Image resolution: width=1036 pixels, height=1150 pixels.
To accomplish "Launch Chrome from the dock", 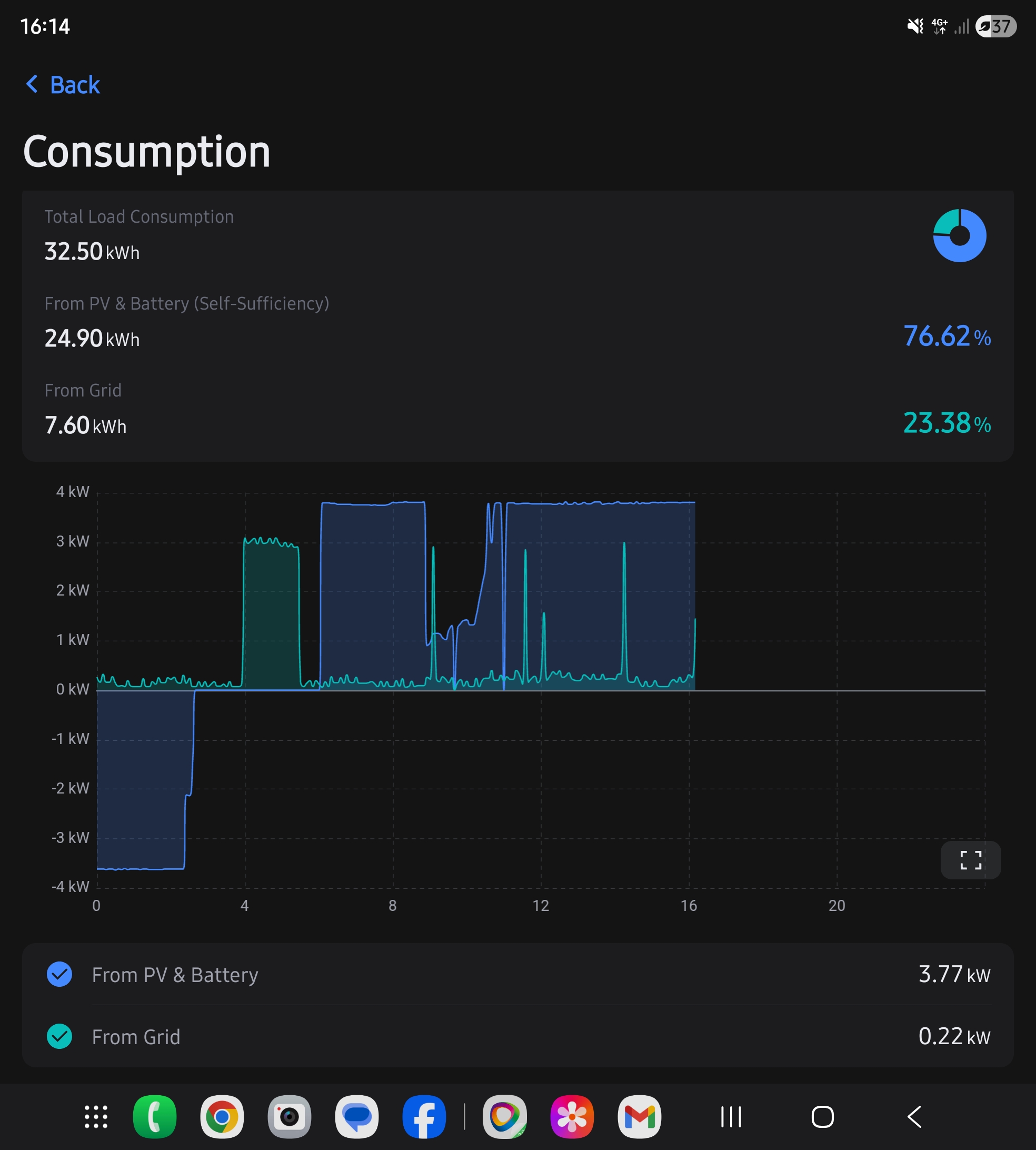I will pos(222,1116).
